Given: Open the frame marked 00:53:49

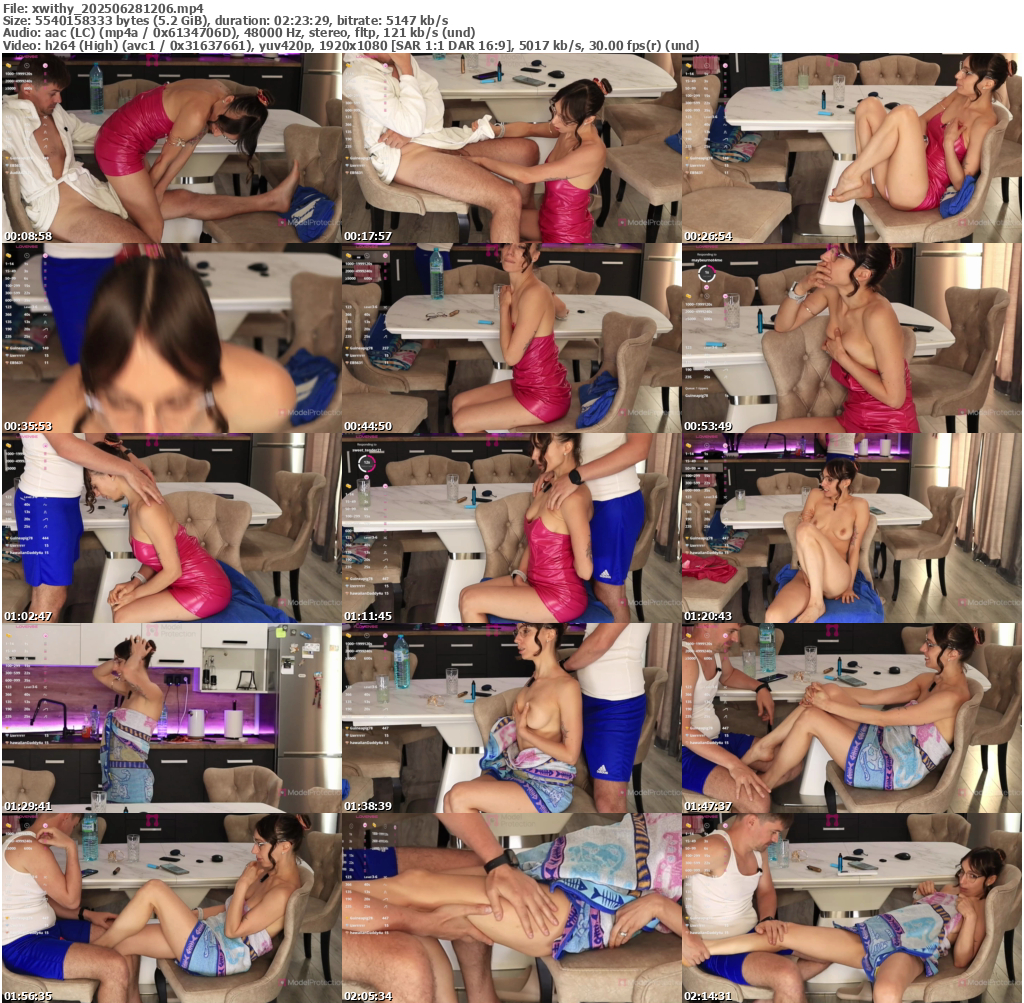Looking at the screenshot, I should [x=851, y=338].
